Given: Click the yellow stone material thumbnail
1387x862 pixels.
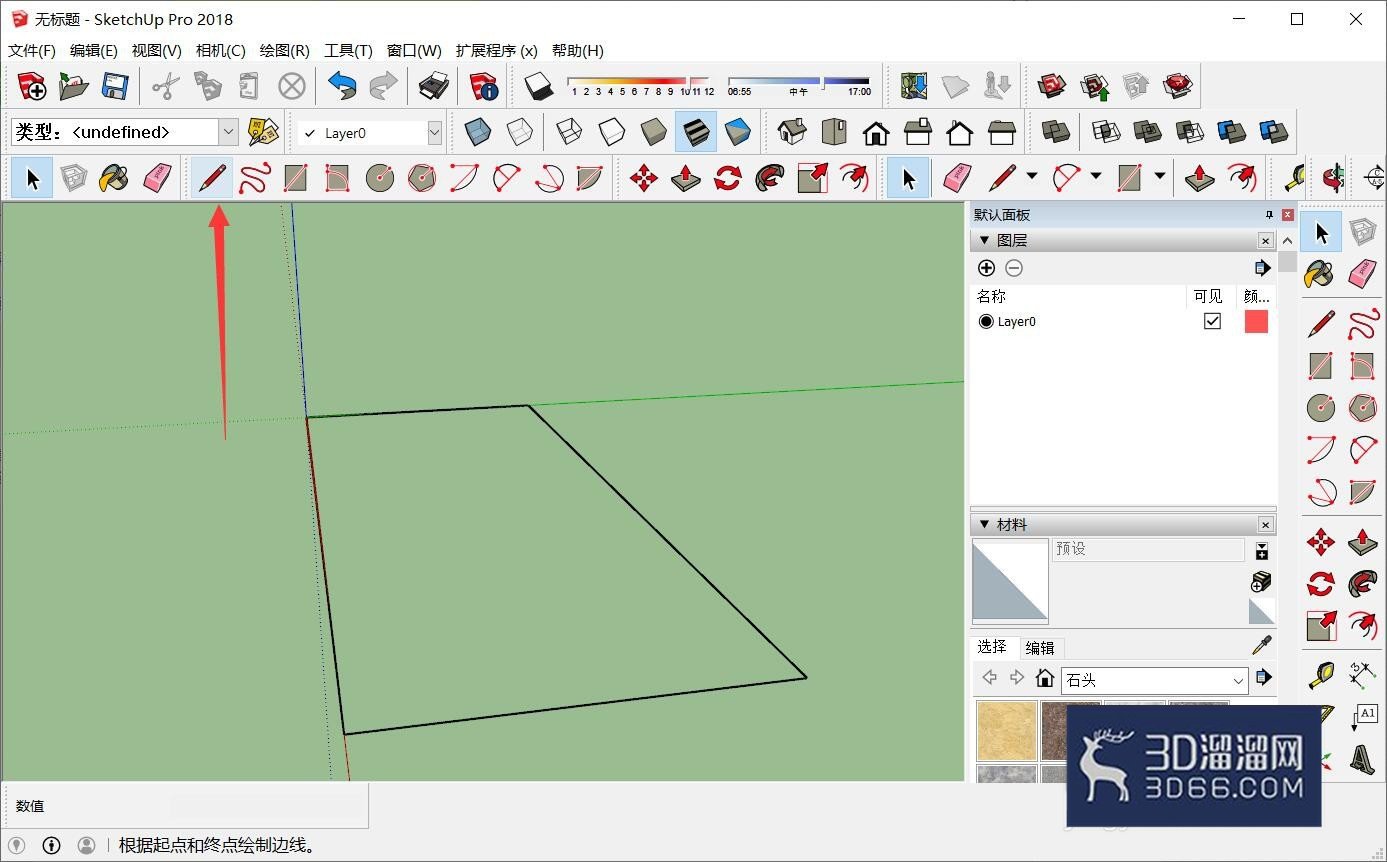Looking at the screenshot, I should 1006,730.
